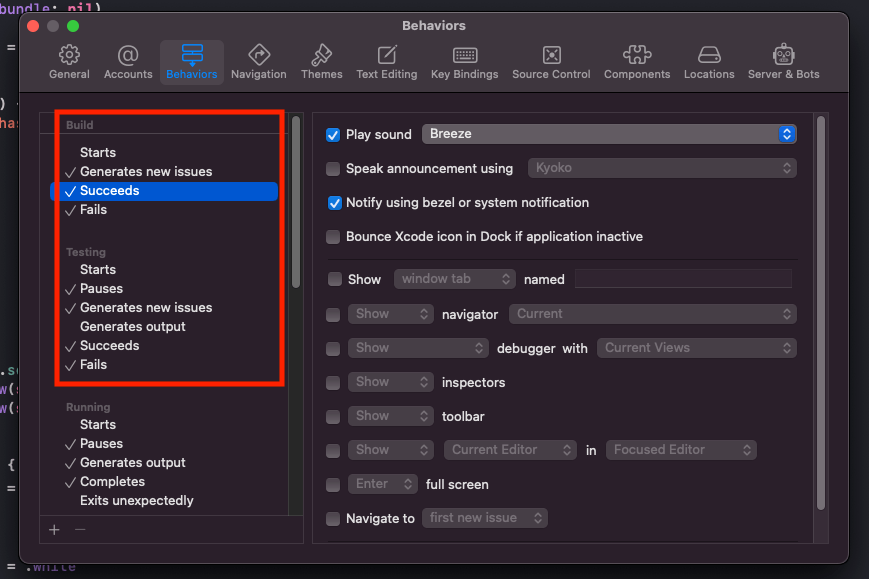Open the Server & Bots preferences pane
Screen dimensions: 869x579
click(x=784, y=62)
